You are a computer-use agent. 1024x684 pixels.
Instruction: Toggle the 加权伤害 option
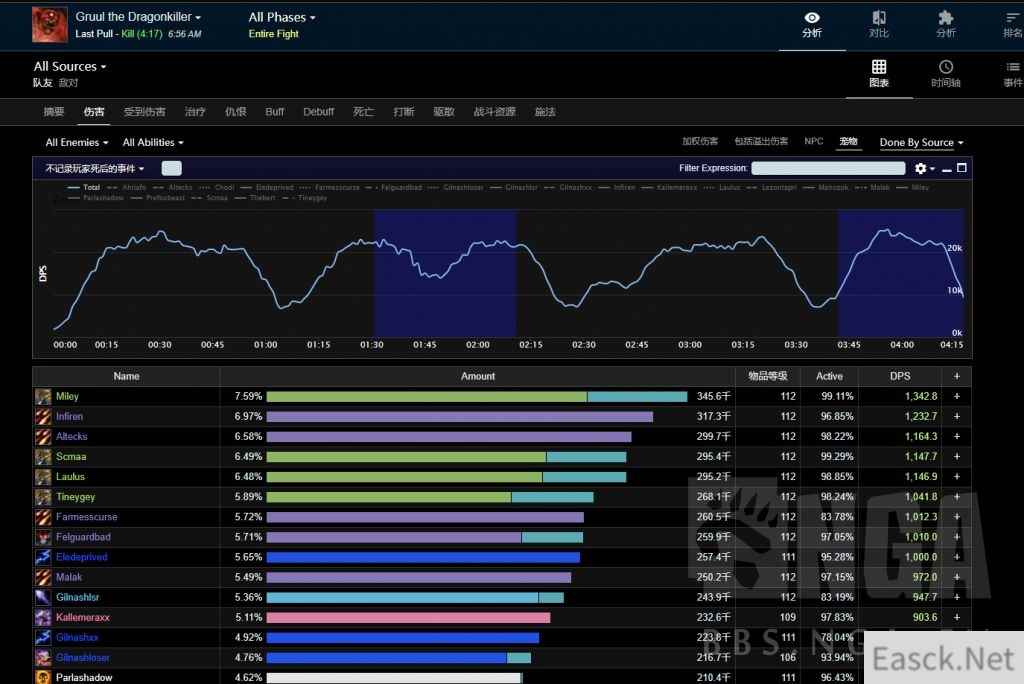click(700, 142)
